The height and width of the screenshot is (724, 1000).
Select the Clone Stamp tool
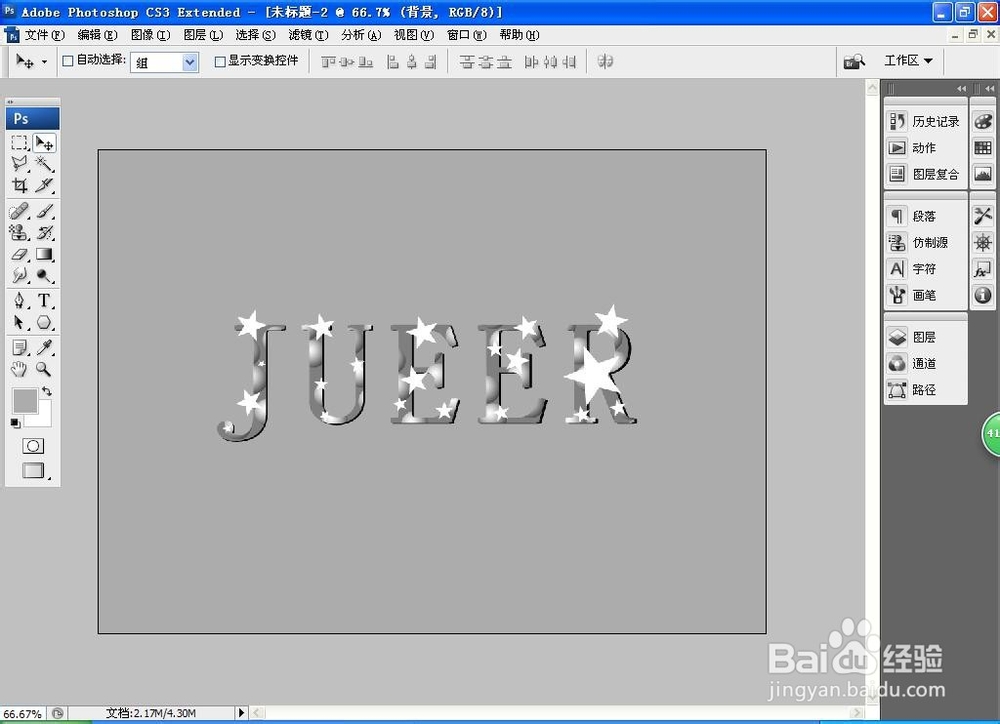pyautogui.click(x=19, y=232)
